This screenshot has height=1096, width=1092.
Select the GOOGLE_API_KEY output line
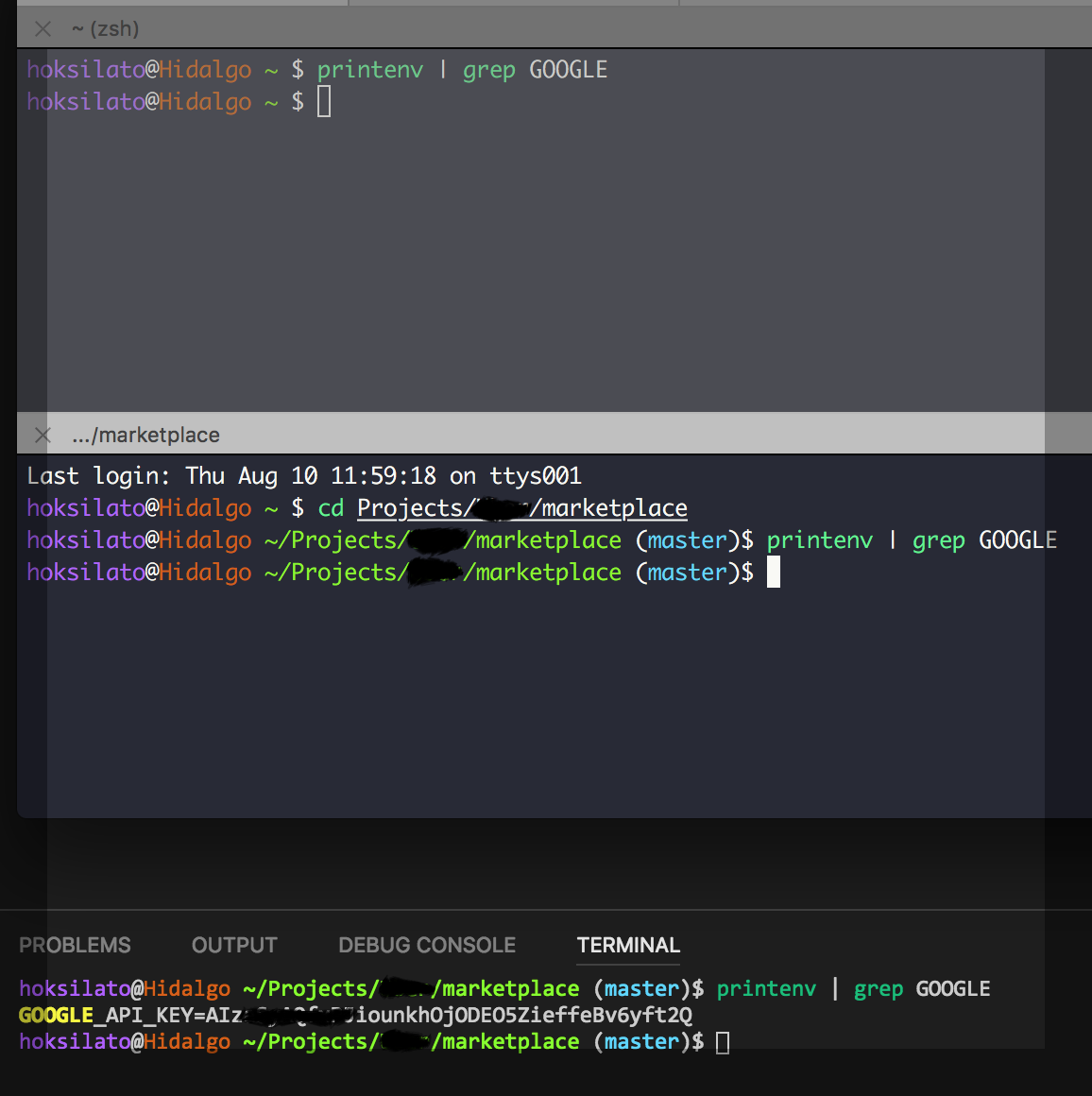[x=354, y=1015]
